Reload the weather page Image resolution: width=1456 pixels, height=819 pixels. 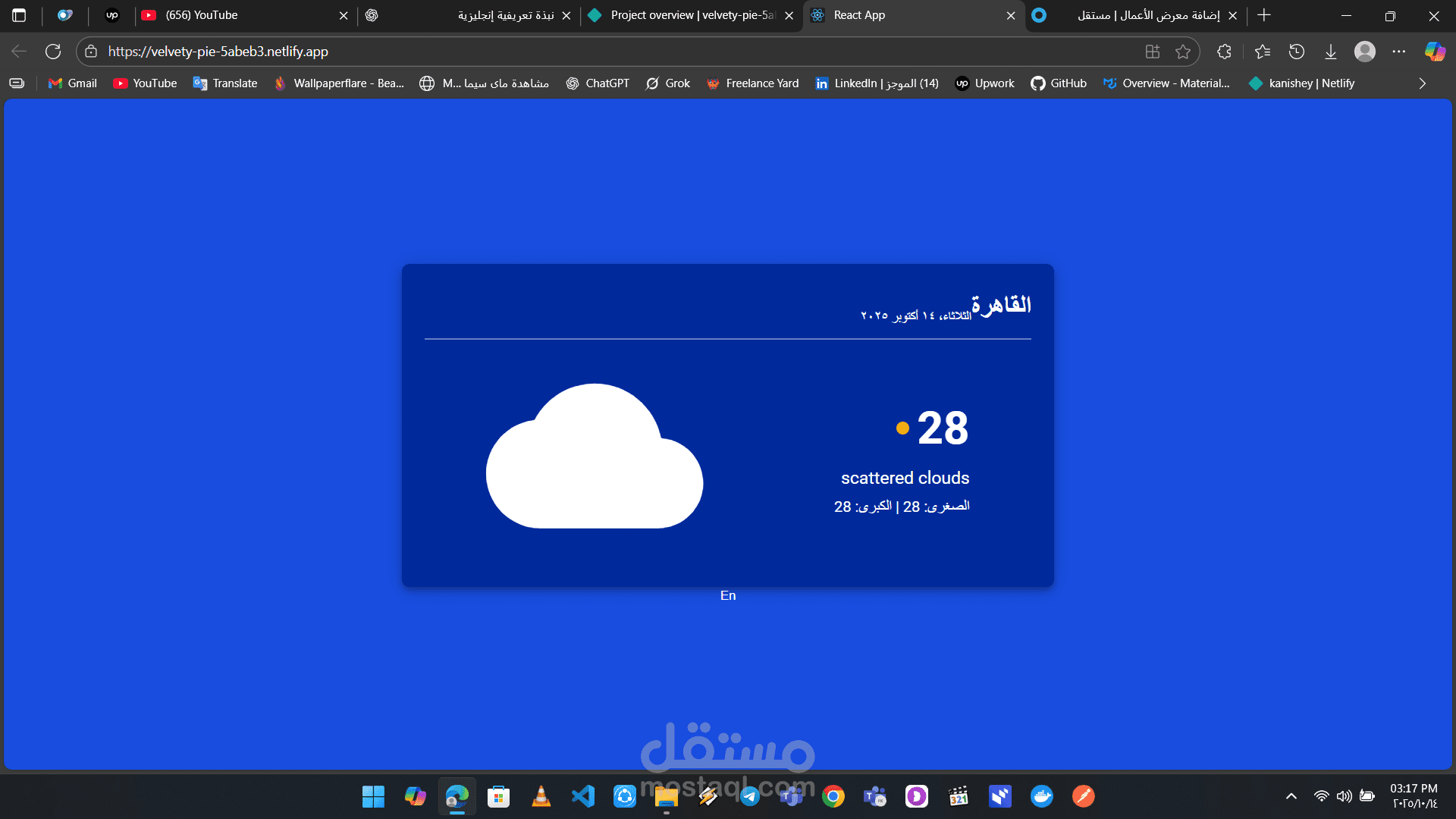[53, 52]
